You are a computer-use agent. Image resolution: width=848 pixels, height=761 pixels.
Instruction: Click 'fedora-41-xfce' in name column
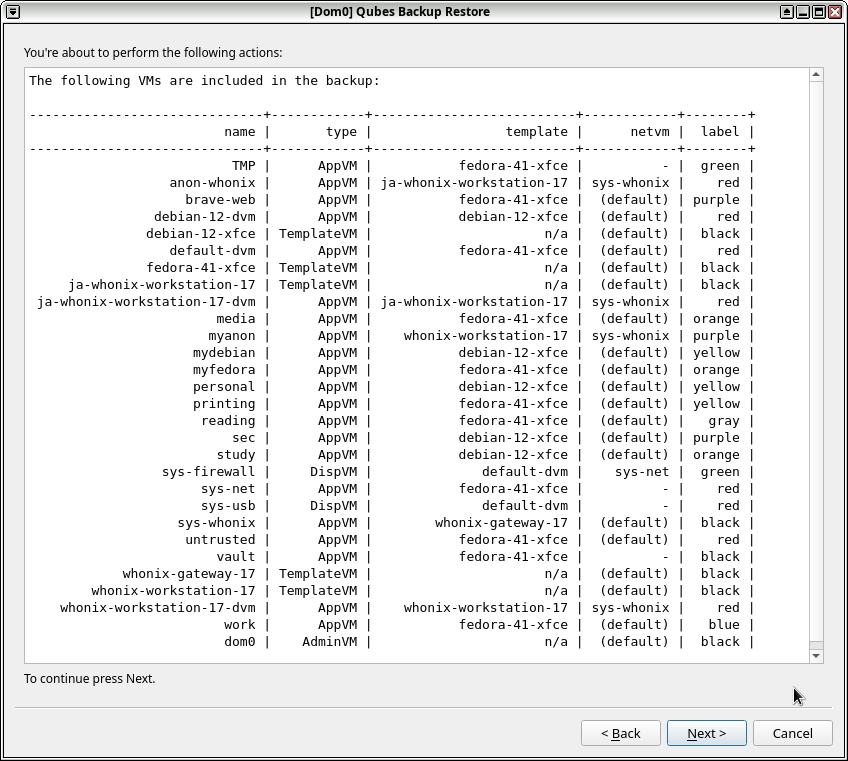pos(201,268)
